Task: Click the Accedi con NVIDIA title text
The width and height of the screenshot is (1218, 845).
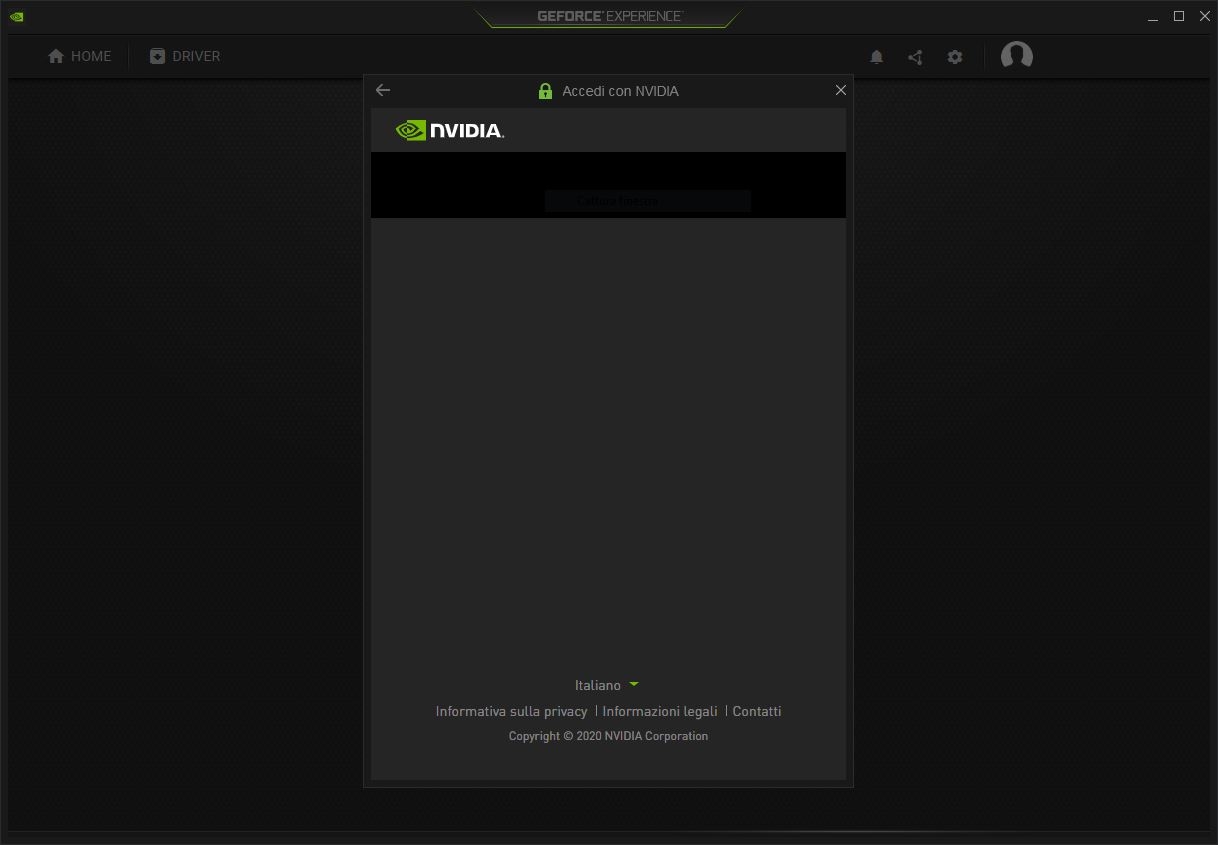Action: [620, 91]
